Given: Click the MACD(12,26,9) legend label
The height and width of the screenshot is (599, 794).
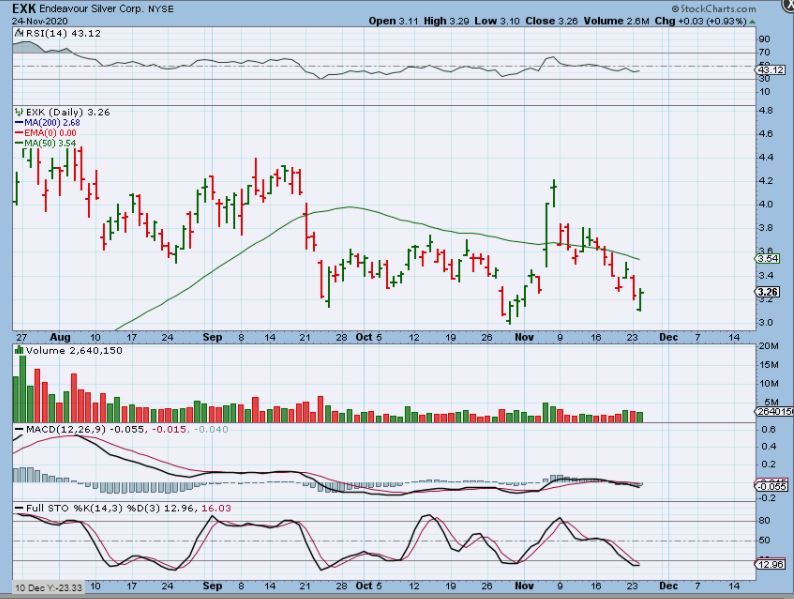Looking at the screenshot, I should click(66, 429).
